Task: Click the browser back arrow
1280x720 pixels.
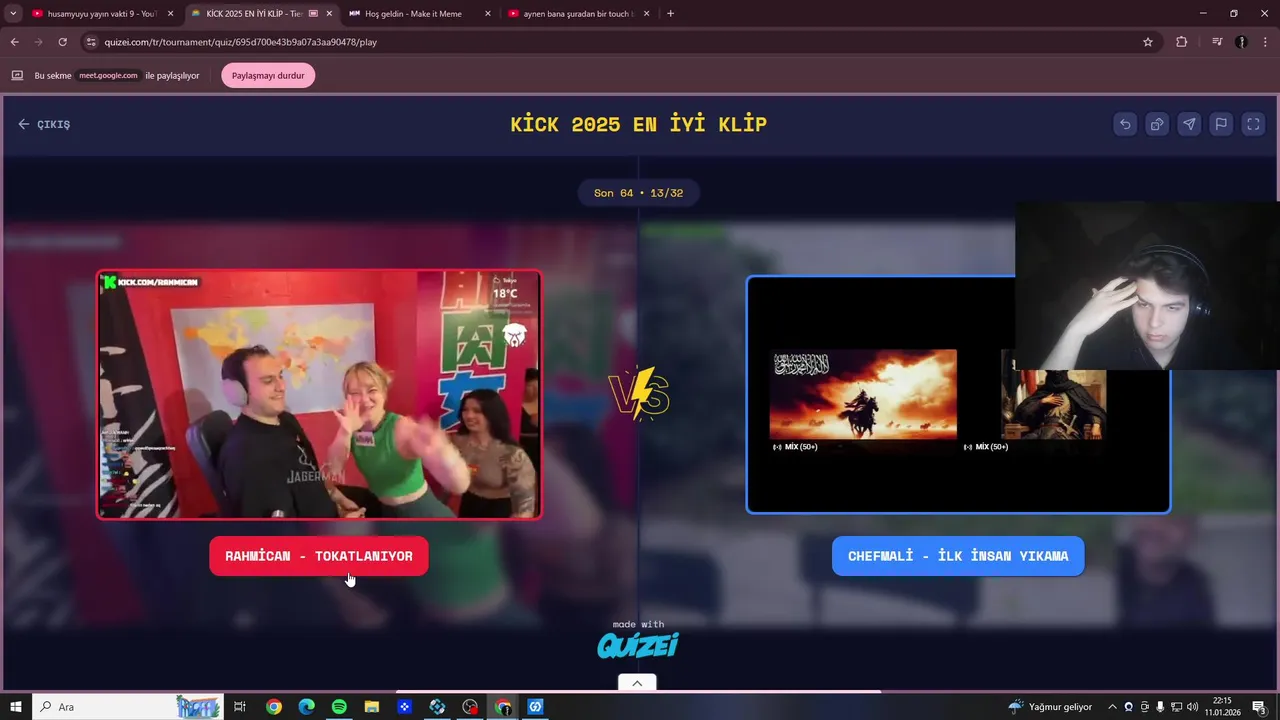Action: [14, 42]
